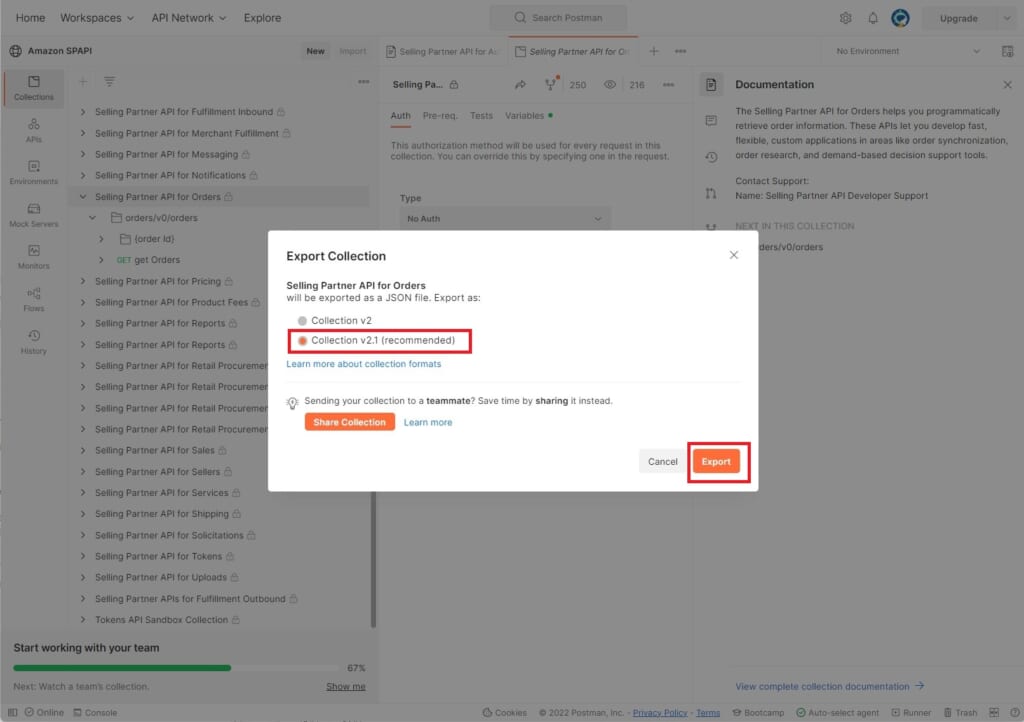Viewport: 1024px width, 722px height.
Task: Click the fork icon next to 250
Action: (x=551, y=84)
